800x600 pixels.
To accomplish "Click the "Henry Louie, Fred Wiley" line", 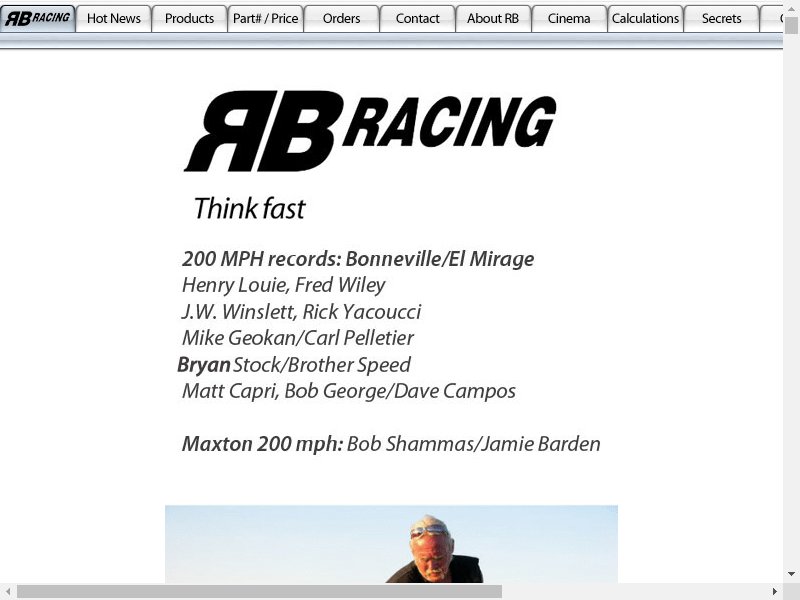I will tap(284, 285).
